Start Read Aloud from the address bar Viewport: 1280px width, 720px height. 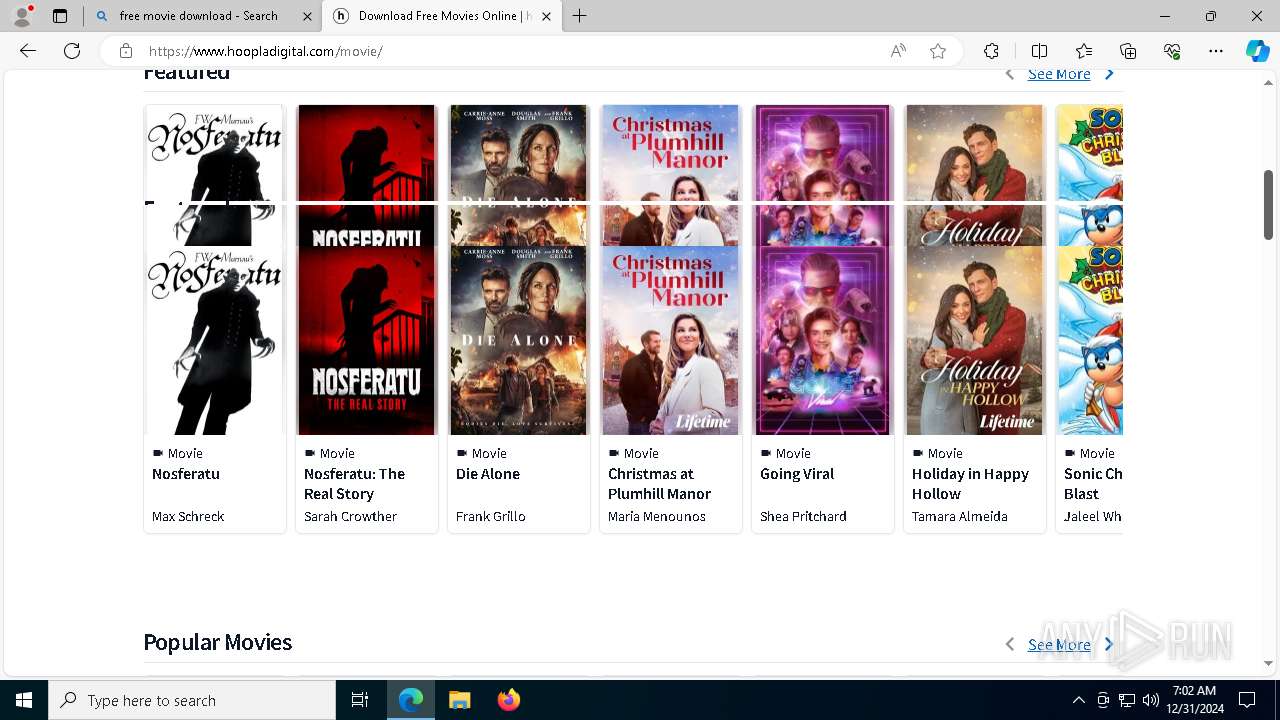(898, 51)
